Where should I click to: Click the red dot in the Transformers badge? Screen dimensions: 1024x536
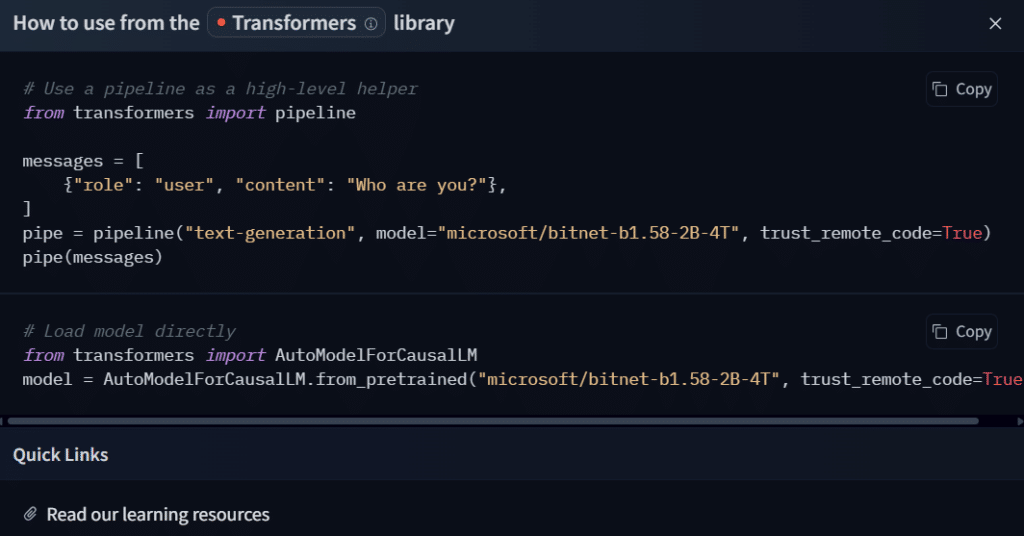pyautogui.click(x=221, y=23)
